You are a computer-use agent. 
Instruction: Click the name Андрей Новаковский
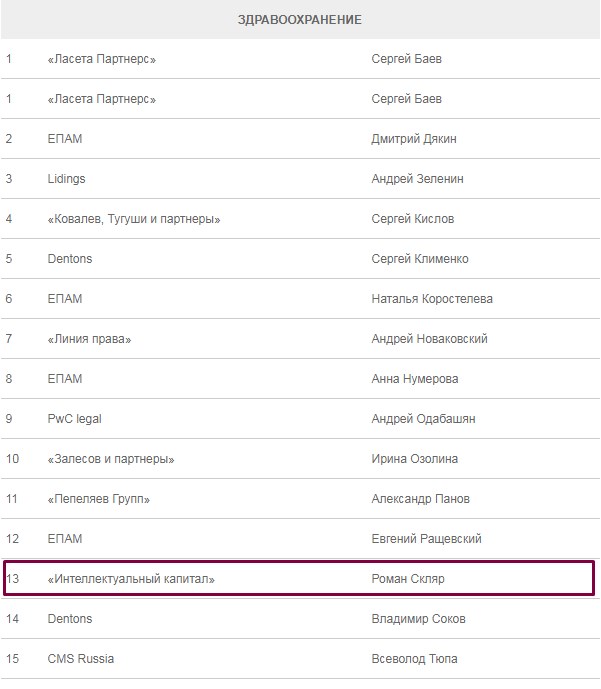point(429,339)
